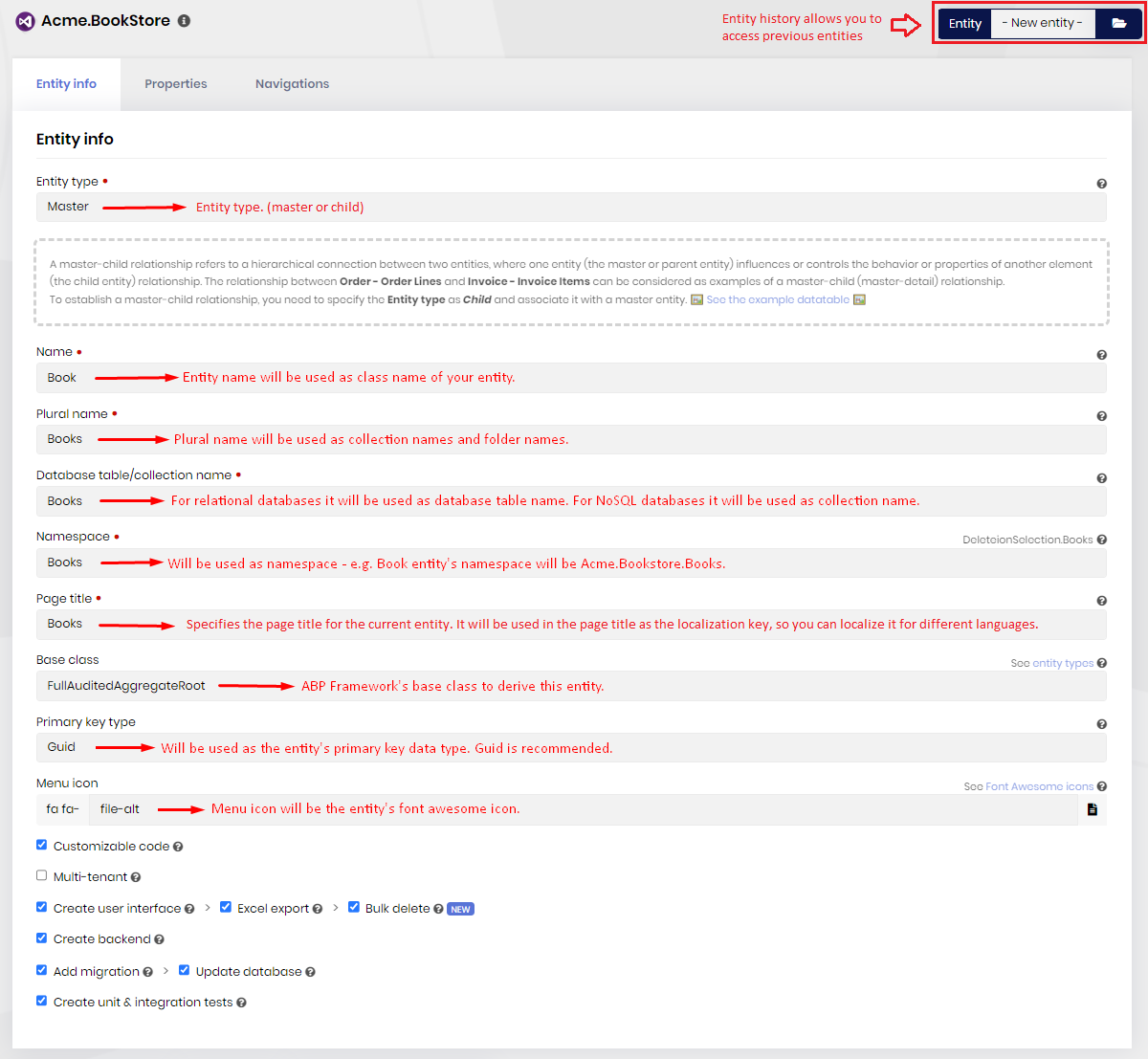Click the Acme.BookStore logo icon
Viewport: 1148px width, 1059px height.
[x=26, y=21]
